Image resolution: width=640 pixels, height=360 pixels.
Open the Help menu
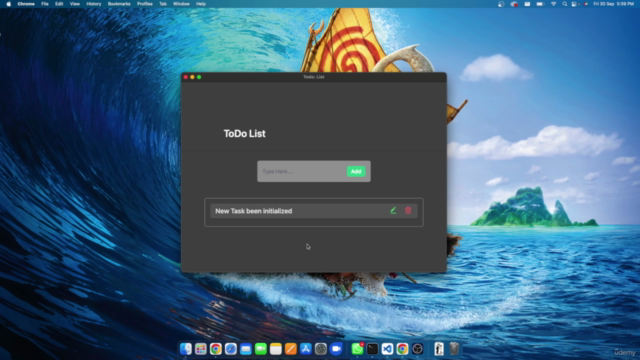[x=201, y=4]
